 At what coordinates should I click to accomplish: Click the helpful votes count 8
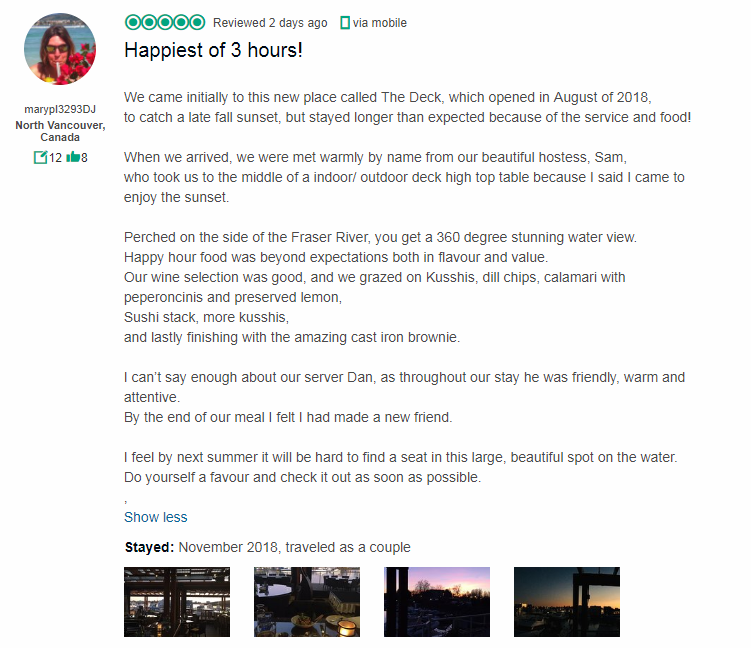pyautogui.click(x=84, y=158)
